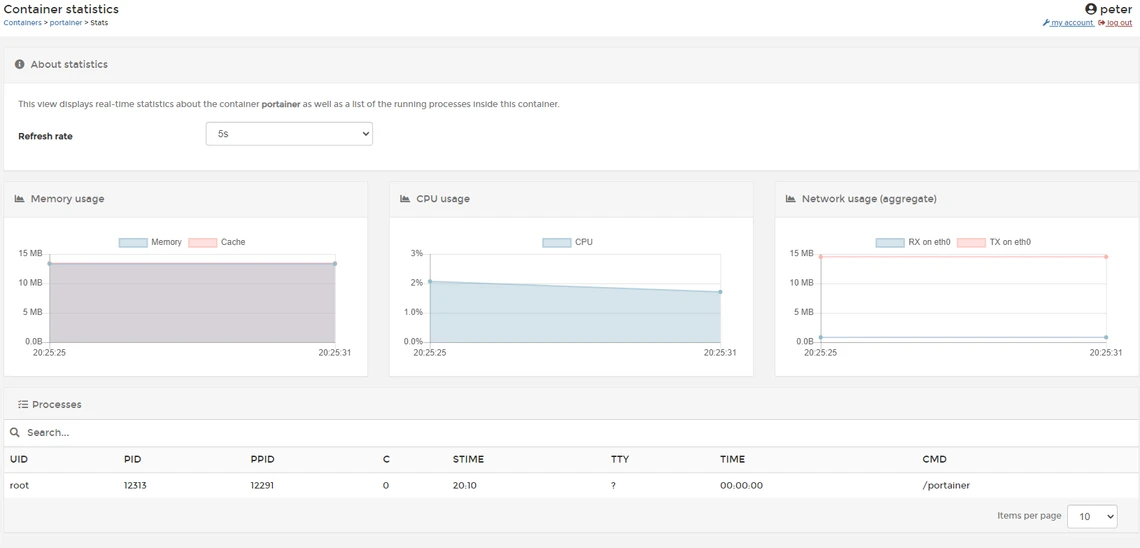Click the wrench icon next to my account
This screenshot has width=1140, height=548.
pos(1045,23)
